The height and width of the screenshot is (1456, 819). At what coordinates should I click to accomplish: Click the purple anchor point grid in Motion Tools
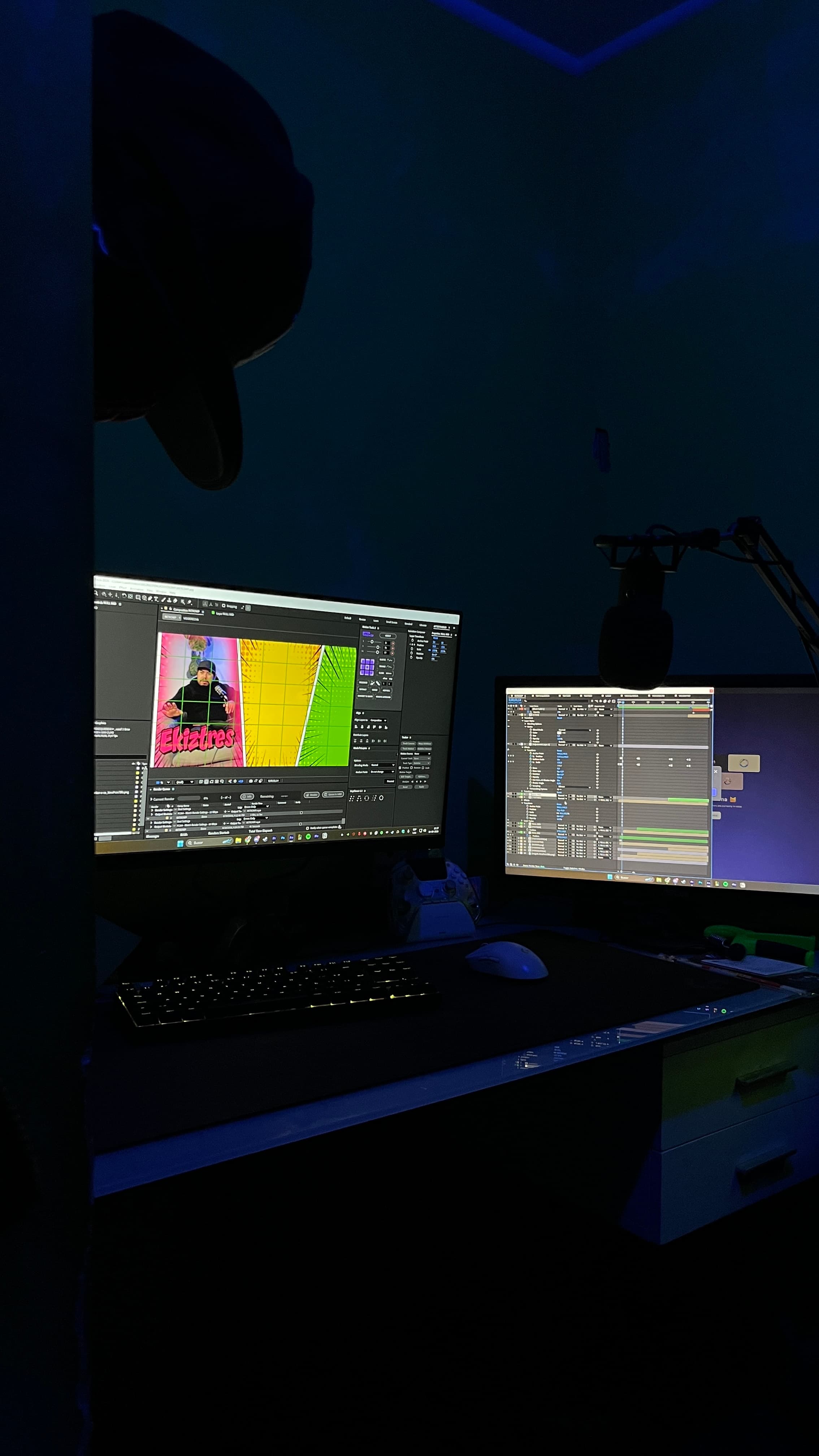(367, 667)
